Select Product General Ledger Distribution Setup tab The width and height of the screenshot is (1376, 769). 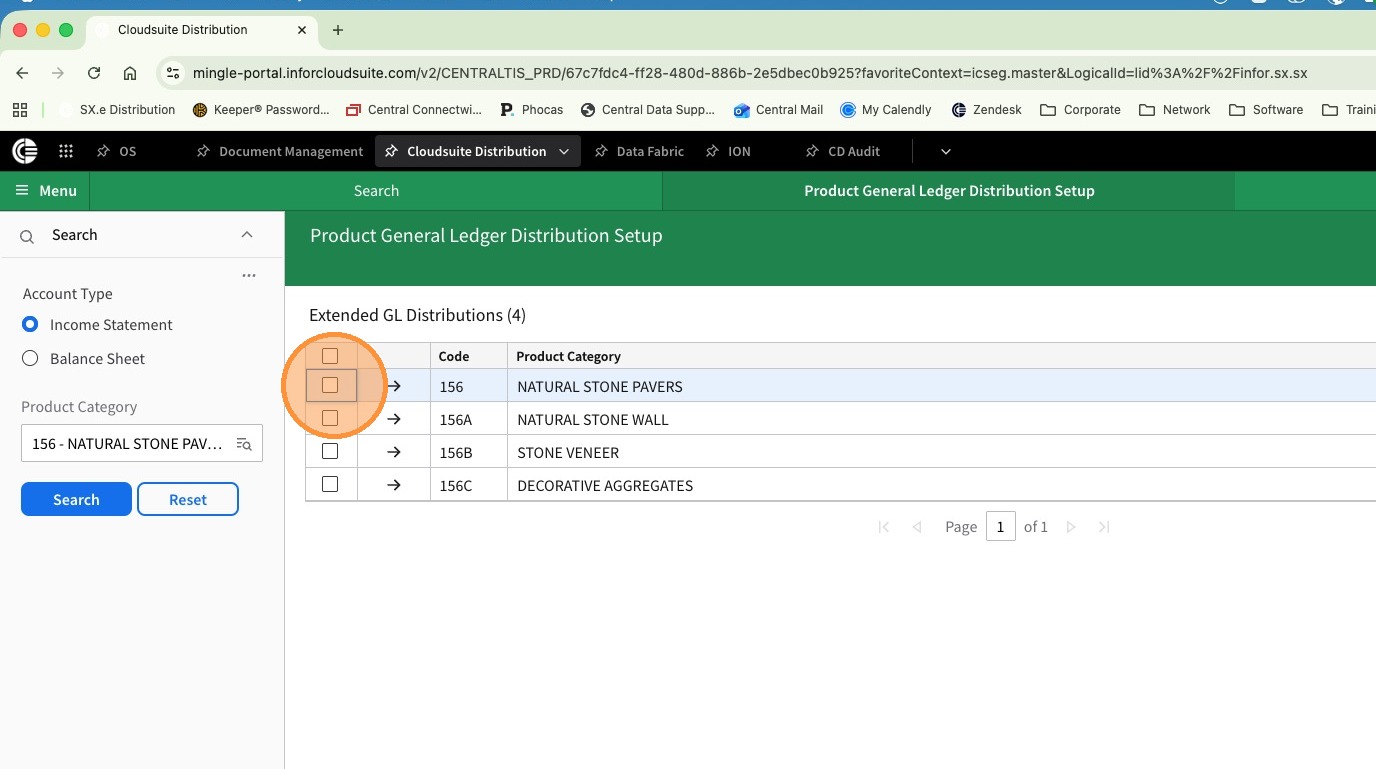point(949,191)
